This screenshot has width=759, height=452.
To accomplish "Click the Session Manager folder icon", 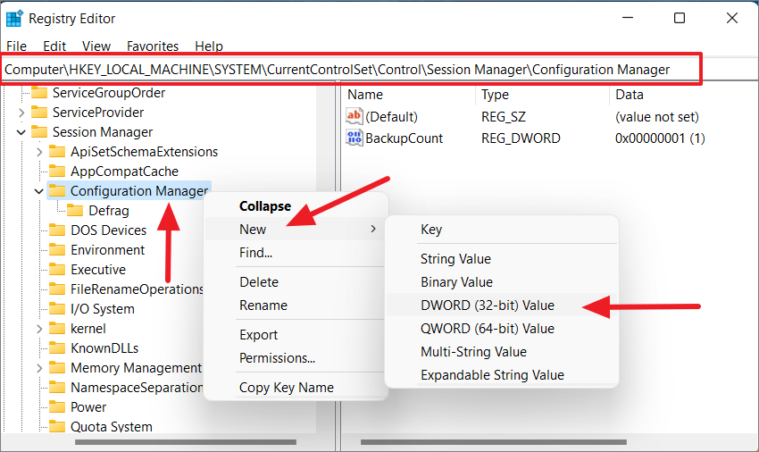I will click(39, 132).
